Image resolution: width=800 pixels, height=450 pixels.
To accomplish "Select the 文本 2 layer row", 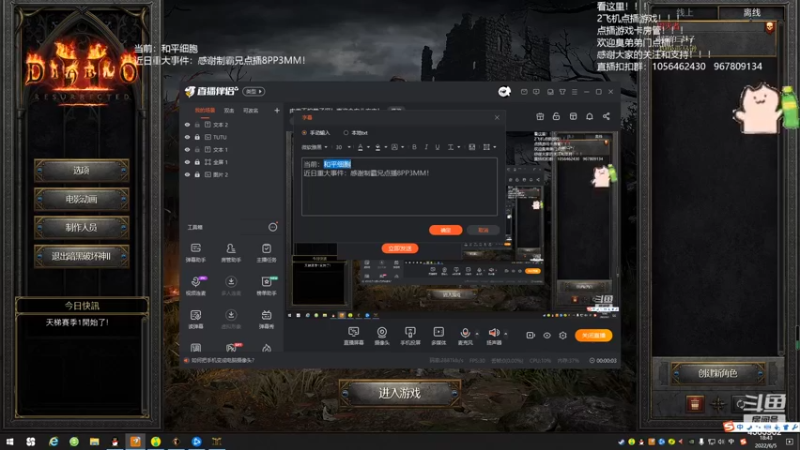I will [232, 124].
